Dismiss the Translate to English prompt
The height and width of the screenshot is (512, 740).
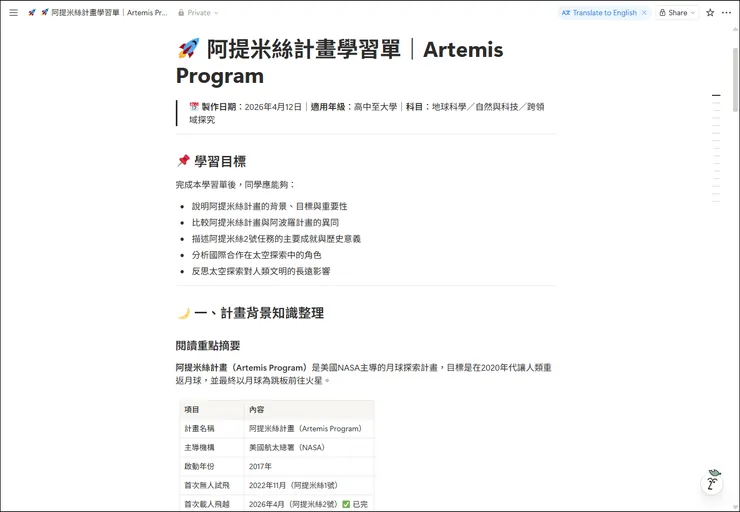coord(644,13)
